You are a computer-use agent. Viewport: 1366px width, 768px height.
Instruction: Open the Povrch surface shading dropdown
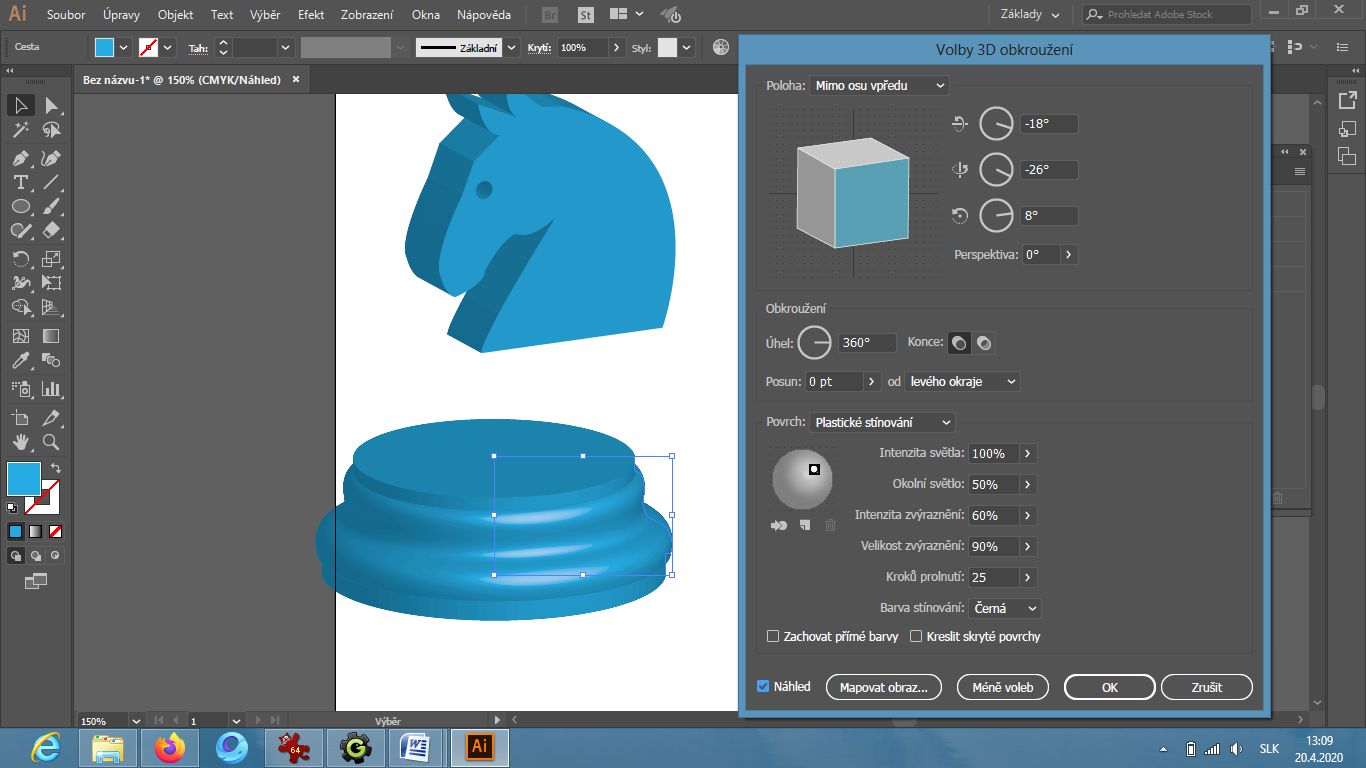coord(882,422)
